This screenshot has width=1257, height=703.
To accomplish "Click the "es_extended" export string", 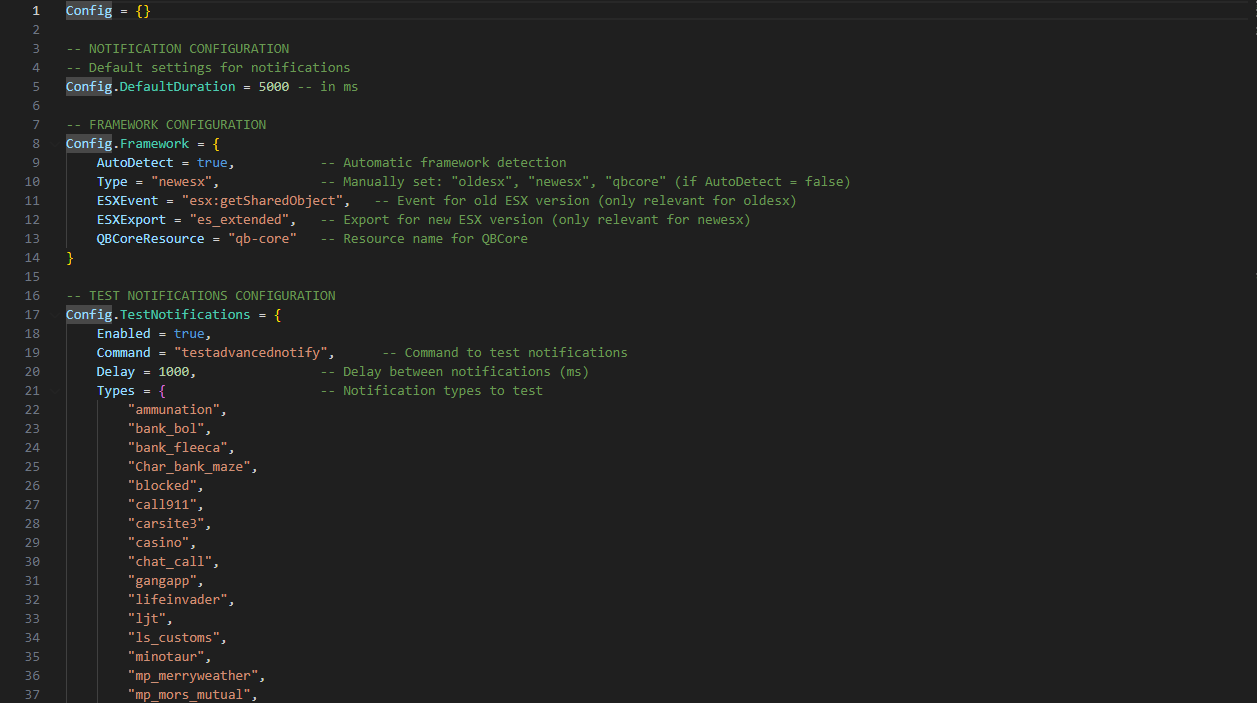I will pos(243,220).
